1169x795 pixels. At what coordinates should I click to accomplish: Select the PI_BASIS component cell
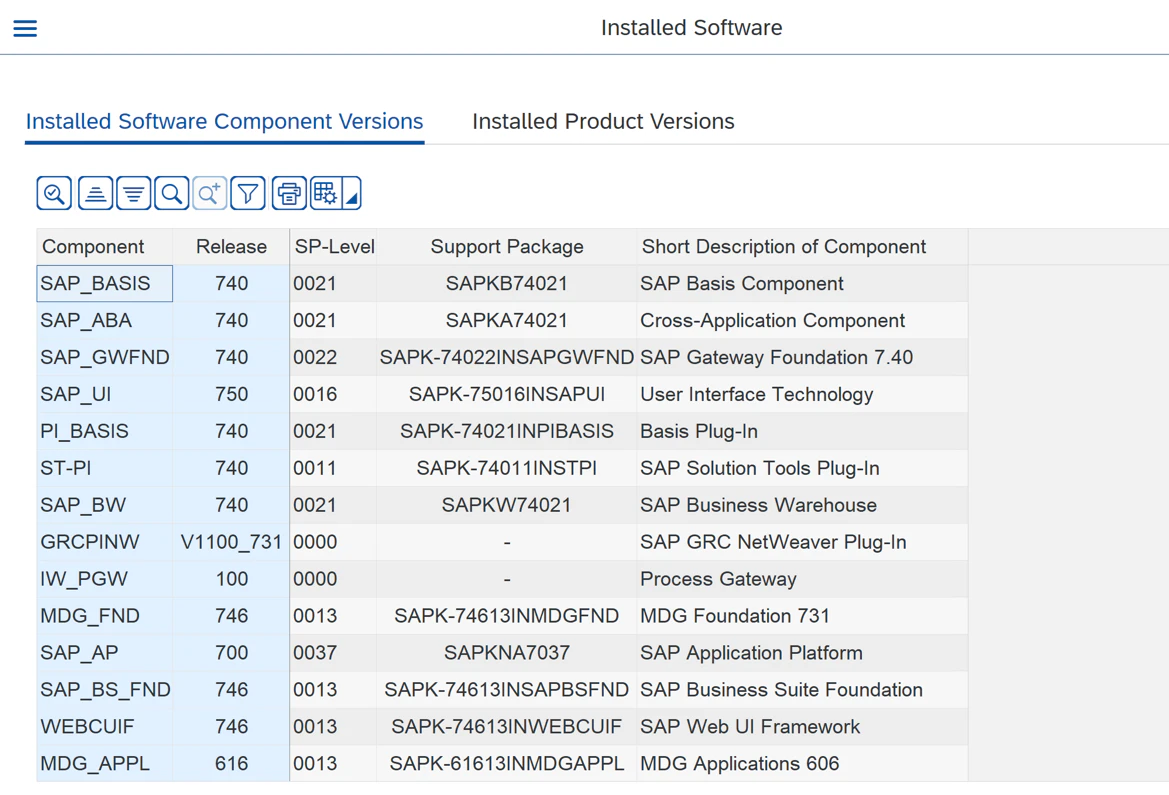[104, 431]
